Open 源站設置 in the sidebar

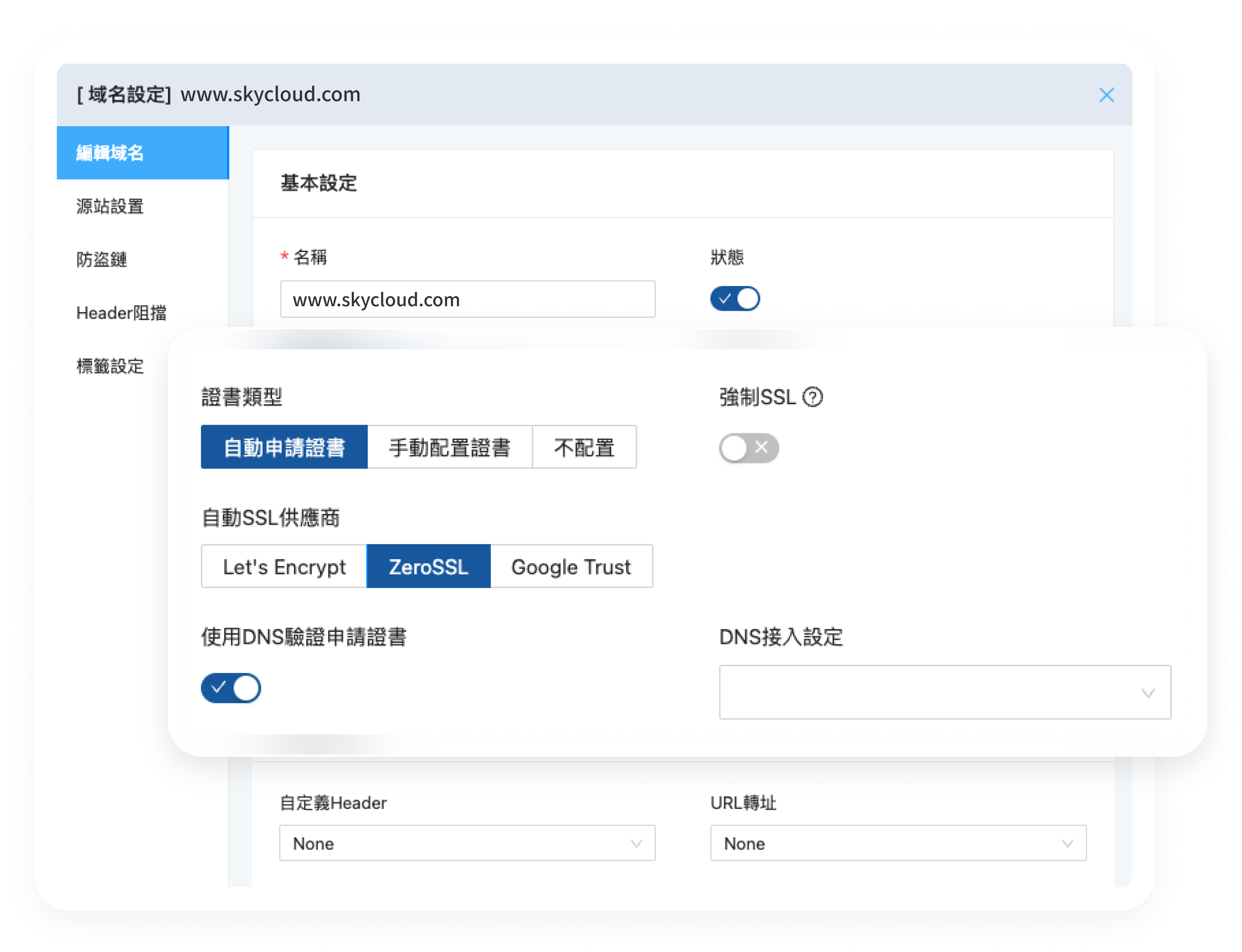point(111,206)
